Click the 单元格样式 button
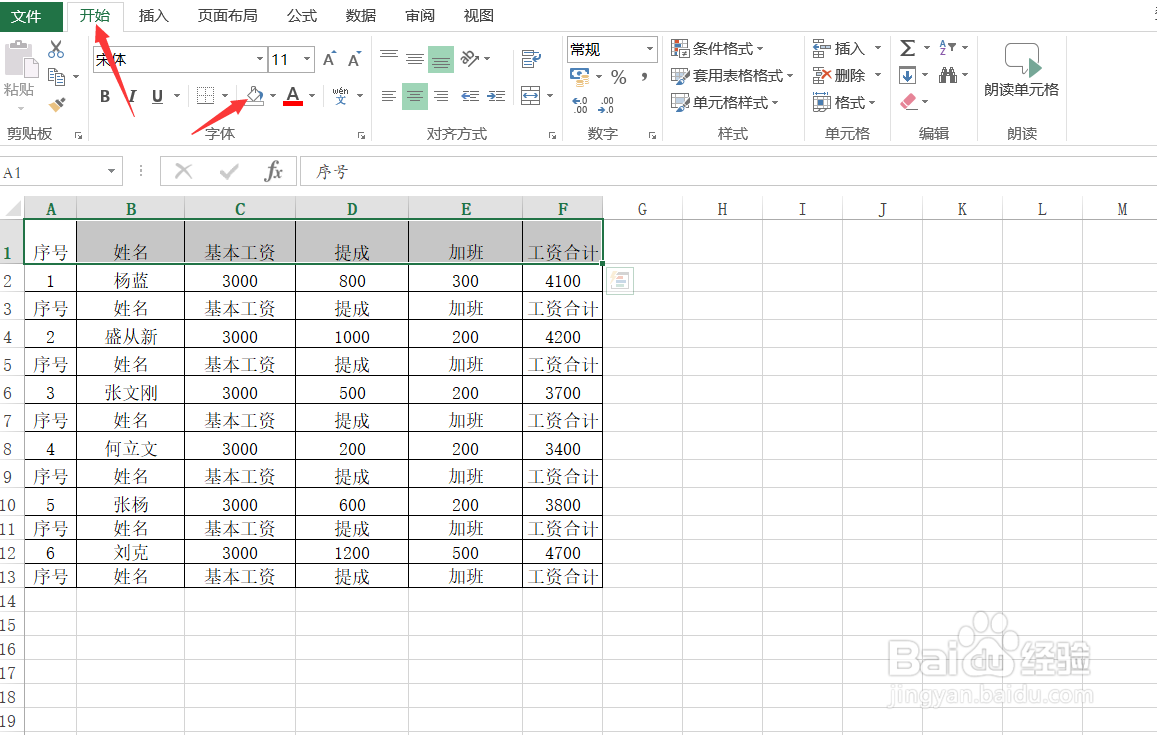This screenshot has width=1157, height=735. coord(725,102)
